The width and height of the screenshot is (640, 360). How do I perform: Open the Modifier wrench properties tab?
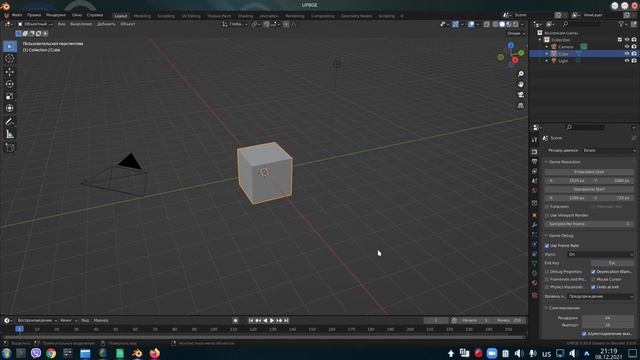click(535, 225)
